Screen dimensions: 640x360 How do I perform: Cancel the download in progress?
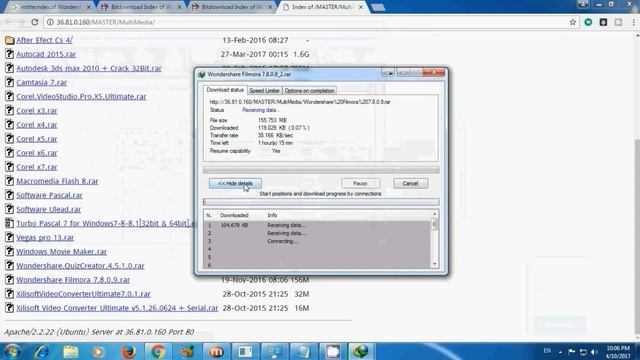click(x=411, y=183)
